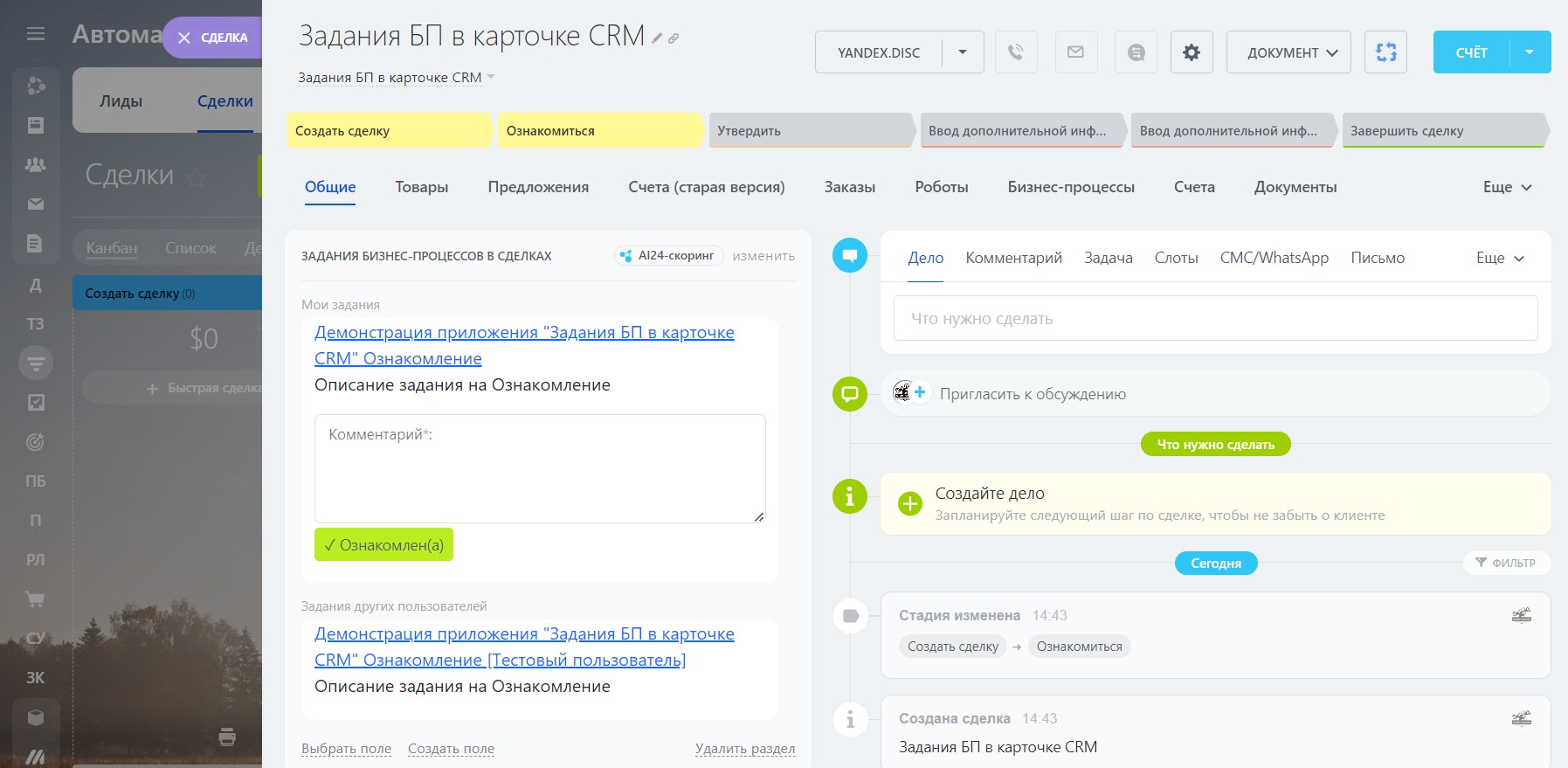Open settings gear icon in deal header
Viewport: 1568px width, 768px height.
pyautogui.click(x=1191, y=52)
